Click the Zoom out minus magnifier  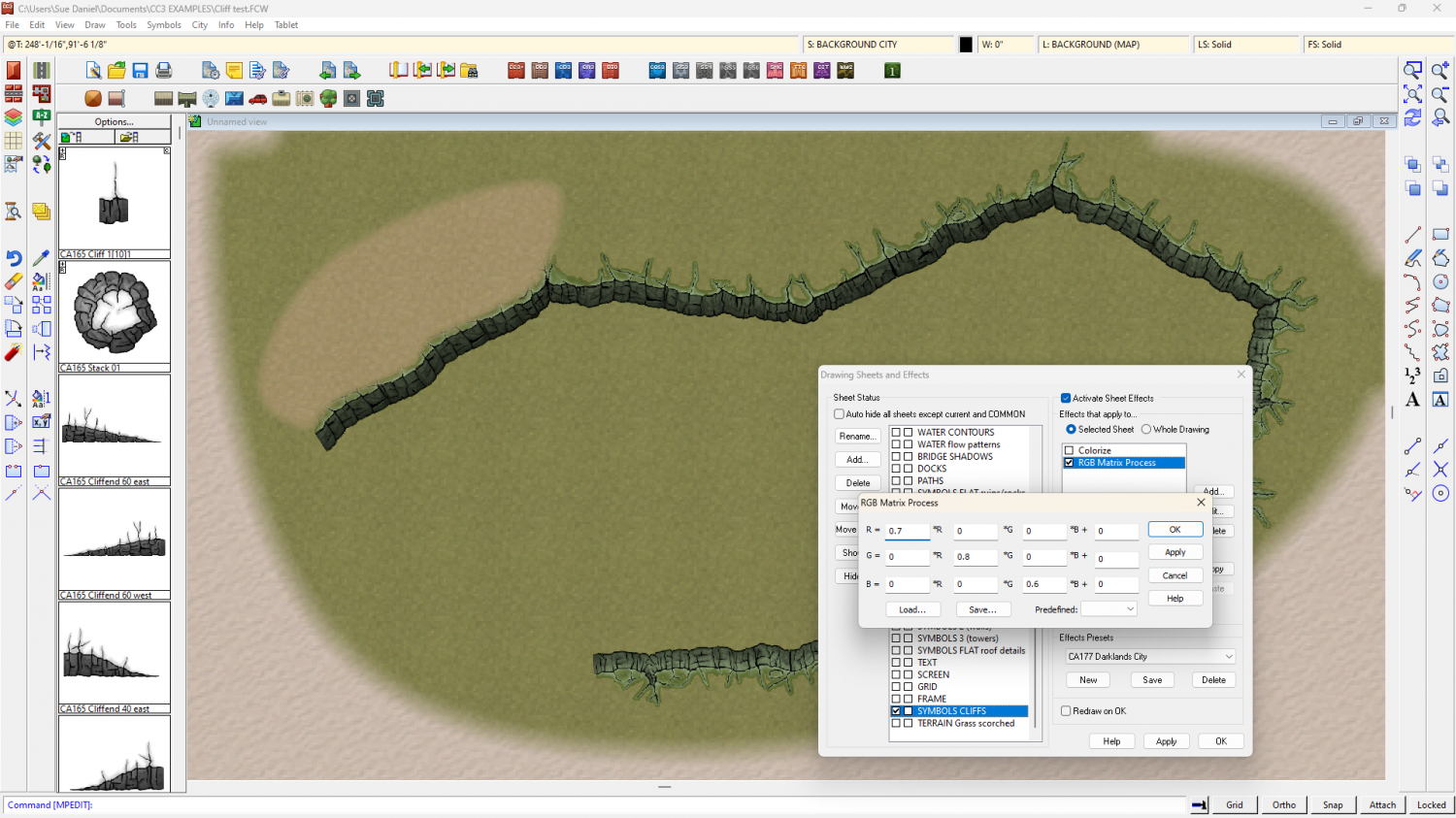(1440, 93)
